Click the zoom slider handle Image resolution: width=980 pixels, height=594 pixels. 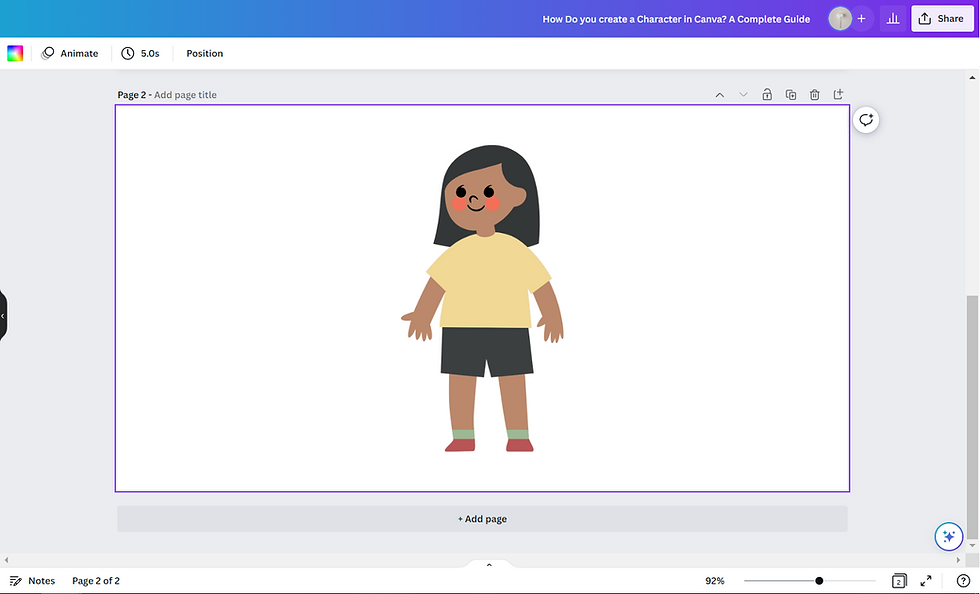pos(819,581)
